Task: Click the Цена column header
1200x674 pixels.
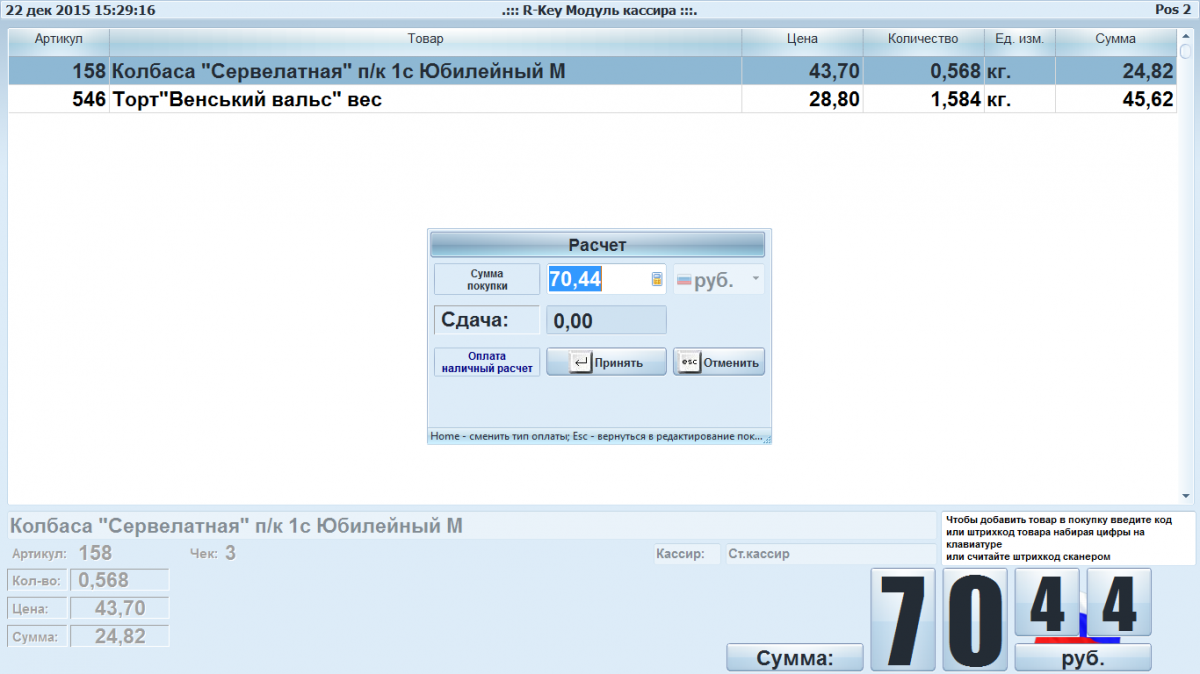Action: coord(802,39)
